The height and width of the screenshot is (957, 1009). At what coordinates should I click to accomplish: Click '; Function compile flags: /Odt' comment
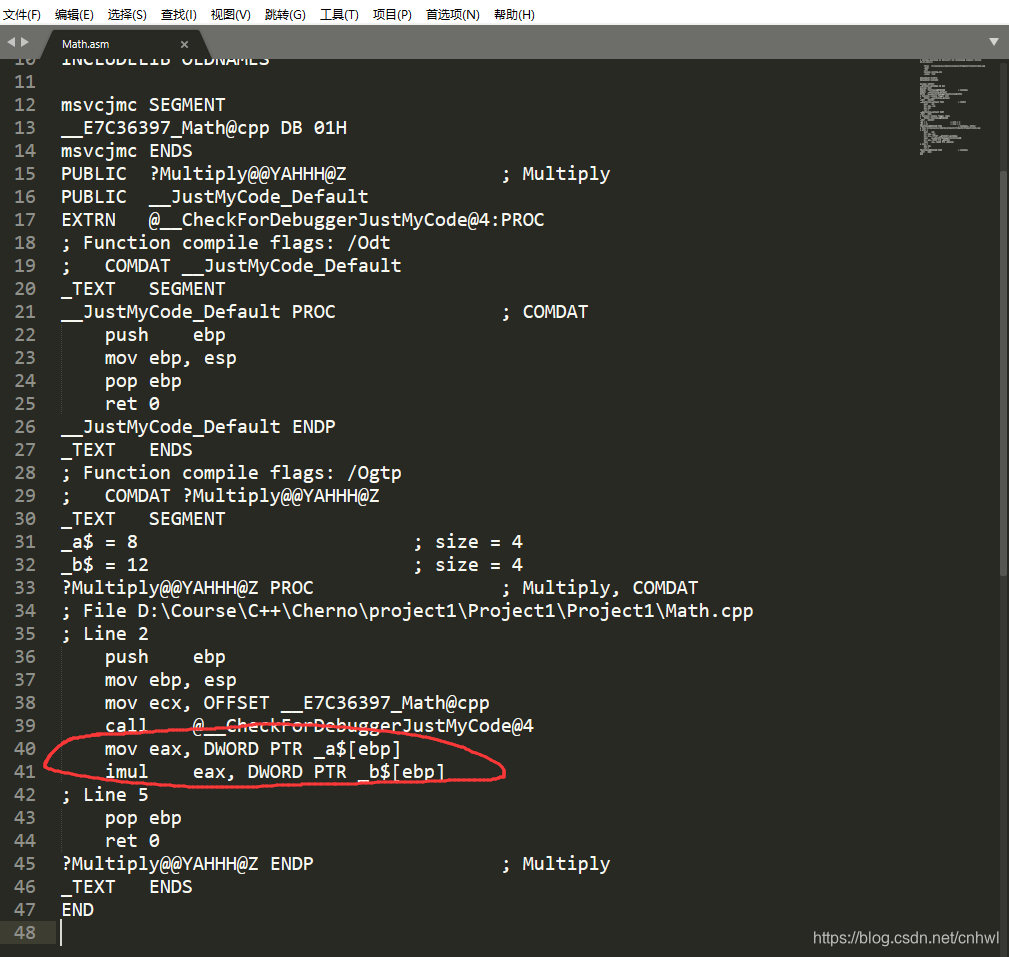226,243
